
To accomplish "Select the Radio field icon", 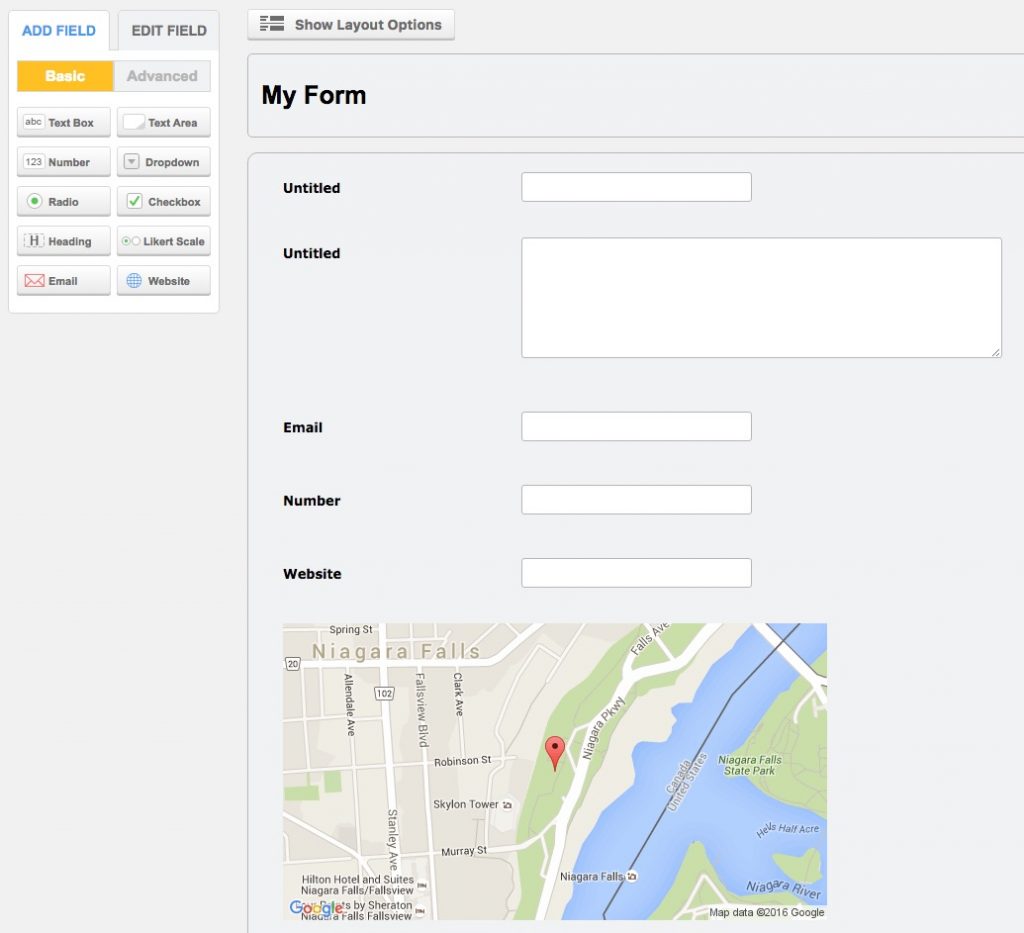I will coord(63,202).
